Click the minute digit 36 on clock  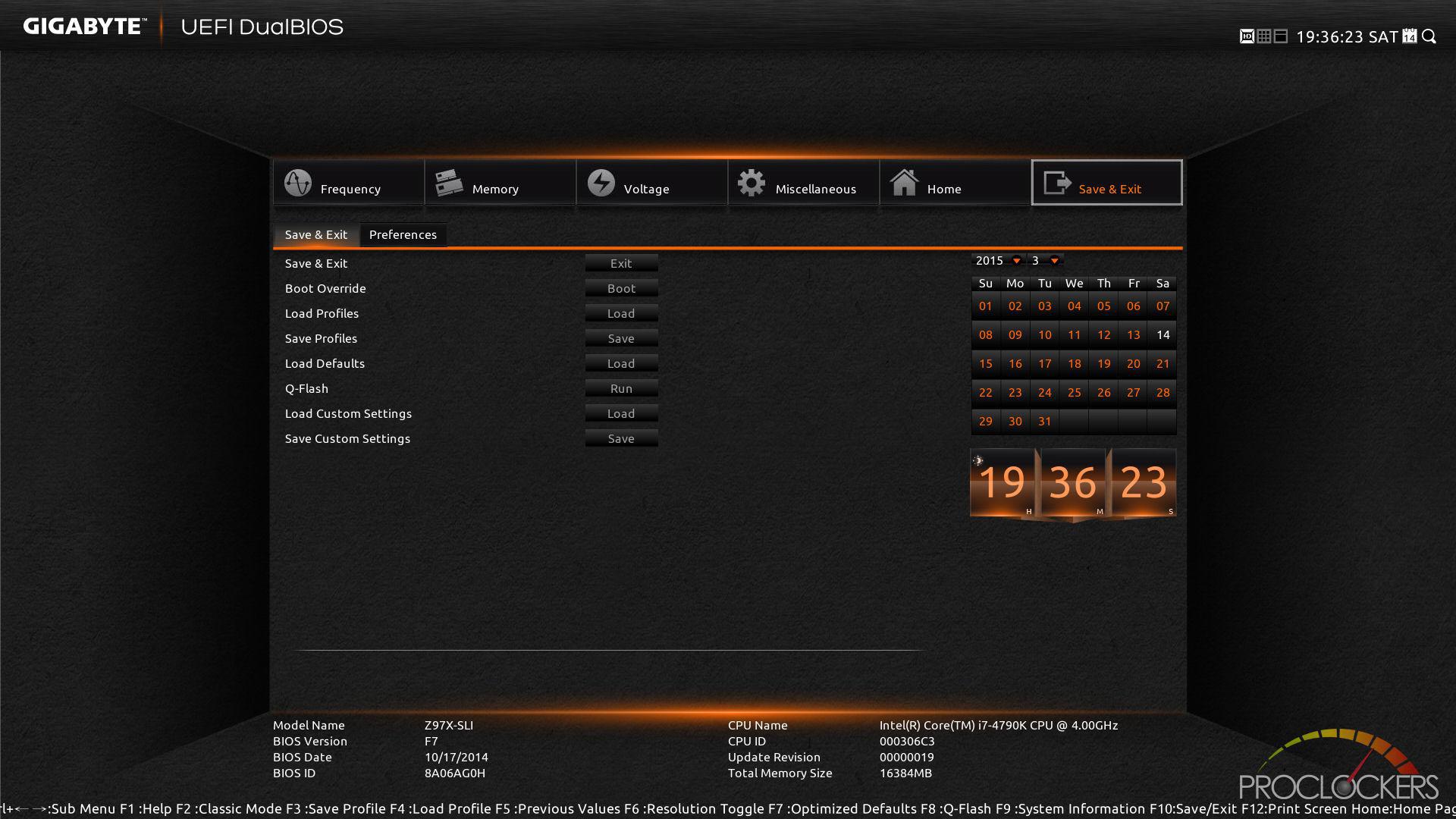[1073, 482]
